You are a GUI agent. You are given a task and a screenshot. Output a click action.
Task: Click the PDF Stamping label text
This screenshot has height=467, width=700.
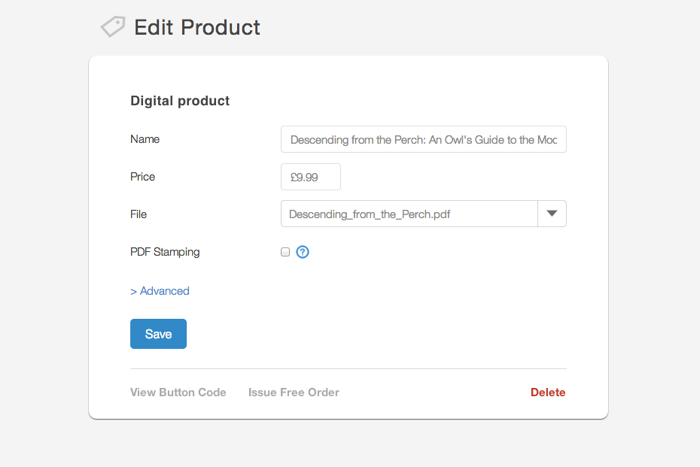click(x=165, y=252)
